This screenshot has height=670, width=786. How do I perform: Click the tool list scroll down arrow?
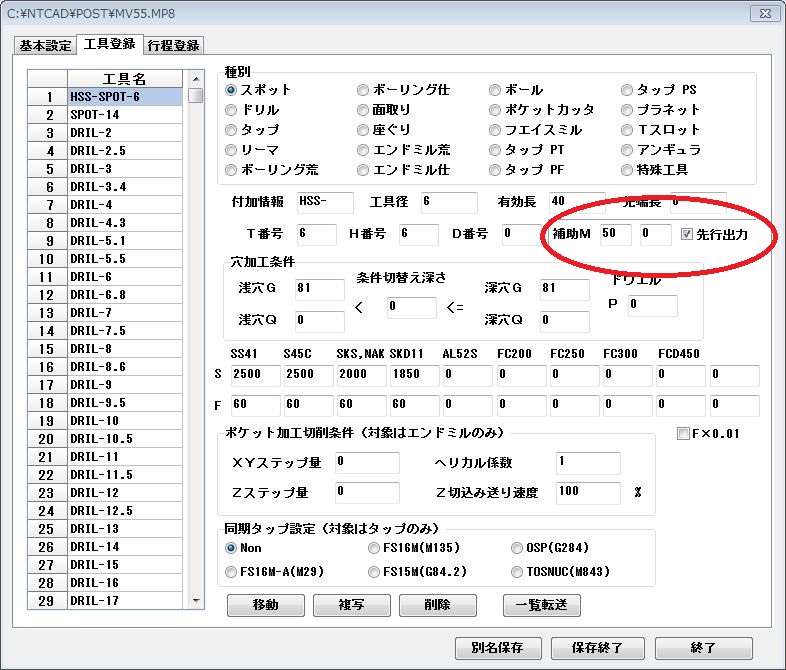tap(196, 600)
